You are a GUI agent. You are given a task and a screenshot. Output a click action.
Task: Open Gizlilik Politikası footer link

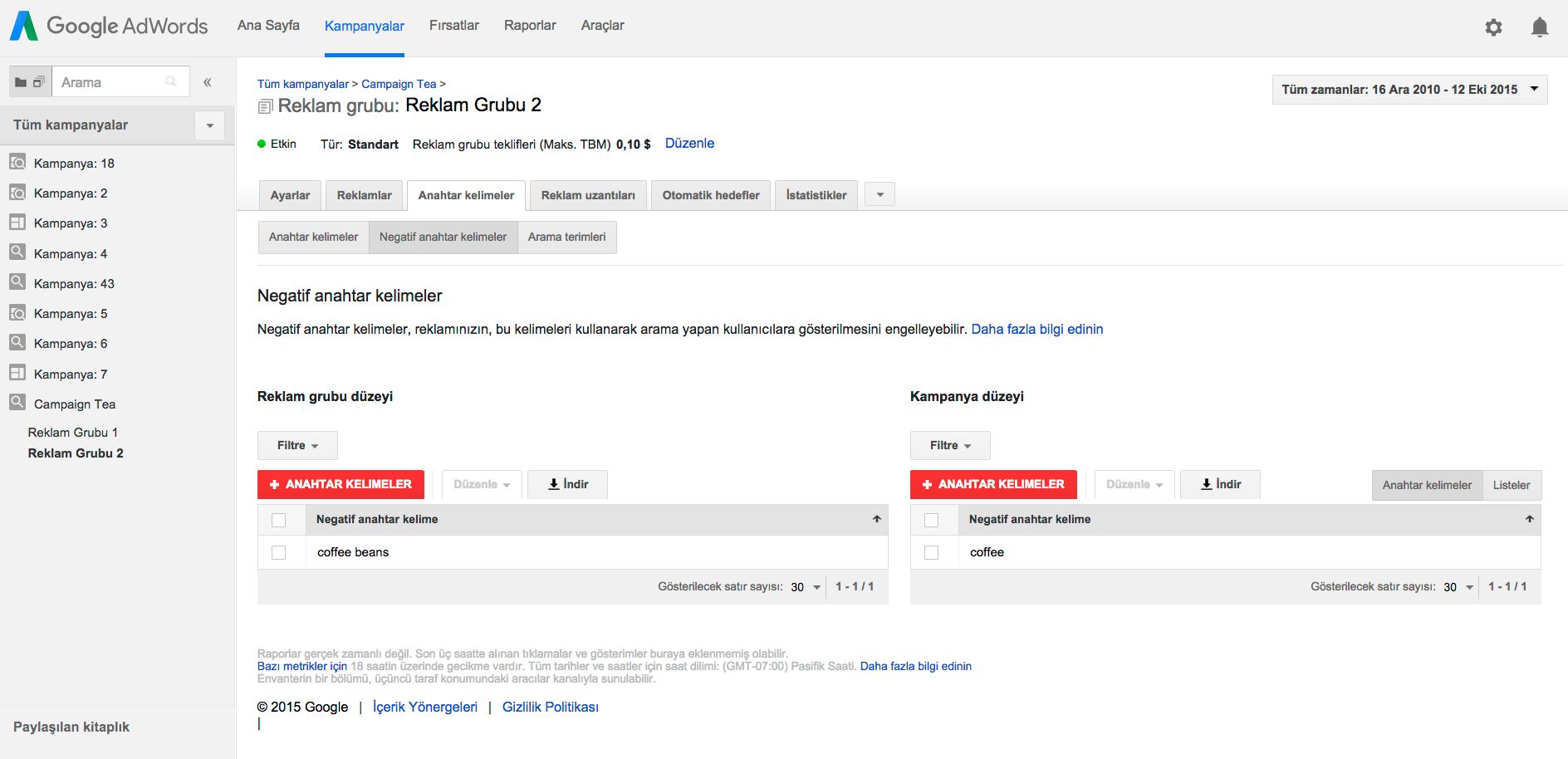click(x=550, y=707)
